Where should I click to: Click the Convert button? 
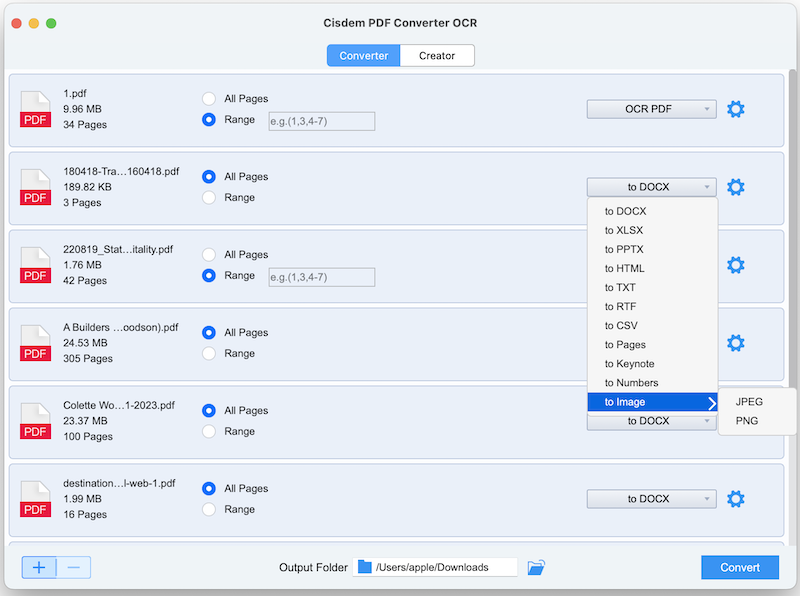coord(739,567)
